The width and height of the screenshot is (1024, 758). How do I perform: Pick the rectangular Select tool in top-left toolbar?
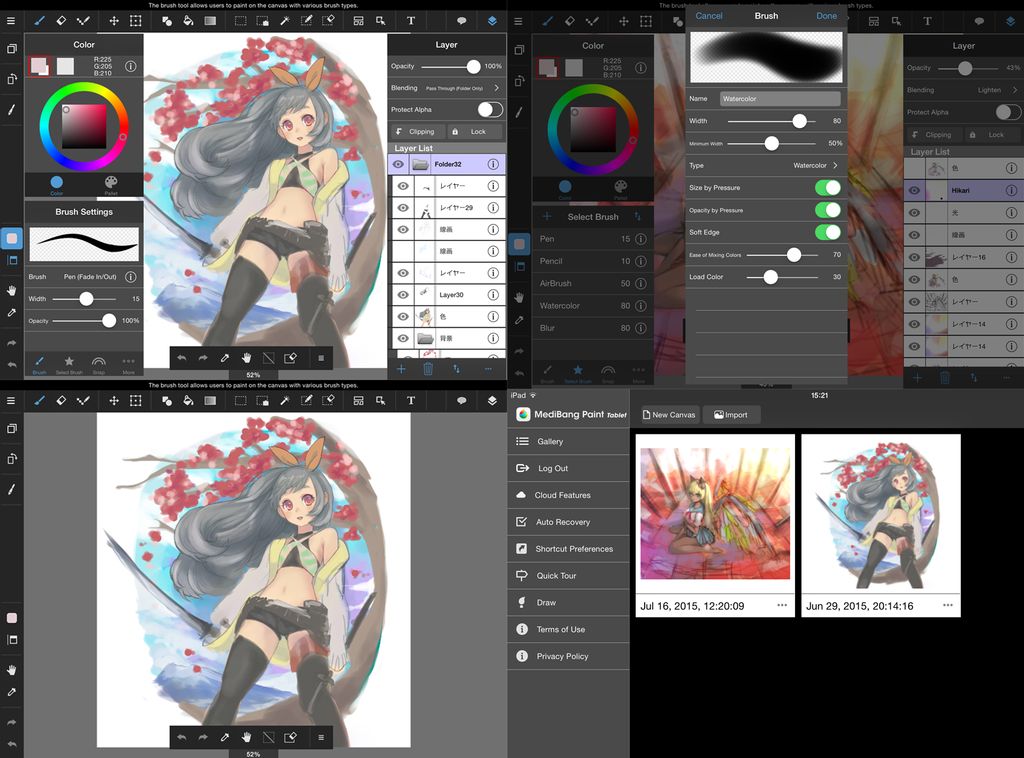(240, 21)
